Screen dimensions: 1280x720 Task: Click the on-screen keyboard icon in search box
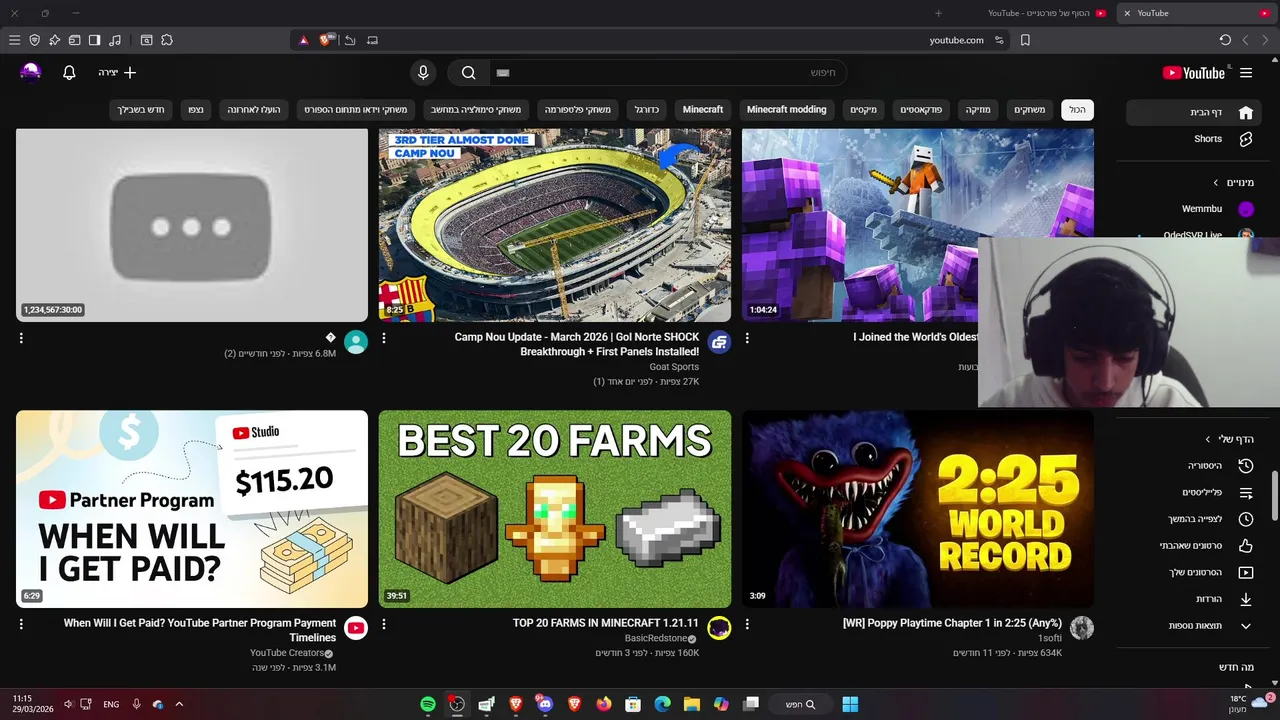point(504,73)
